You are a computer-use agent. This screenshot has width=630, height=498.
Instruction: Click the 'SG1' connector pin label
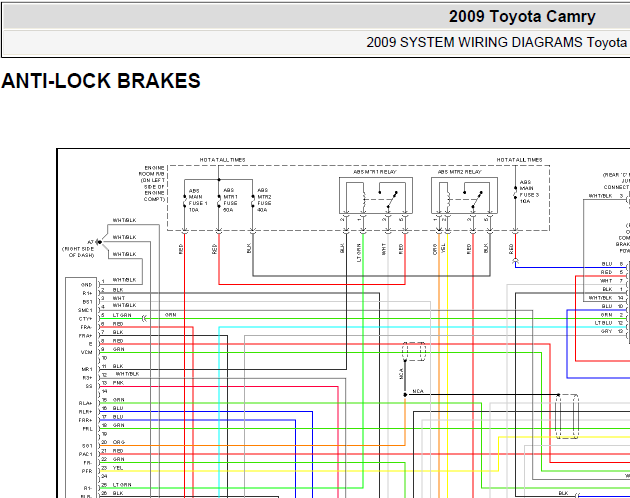pyautogui.click(x=87, y=446)
